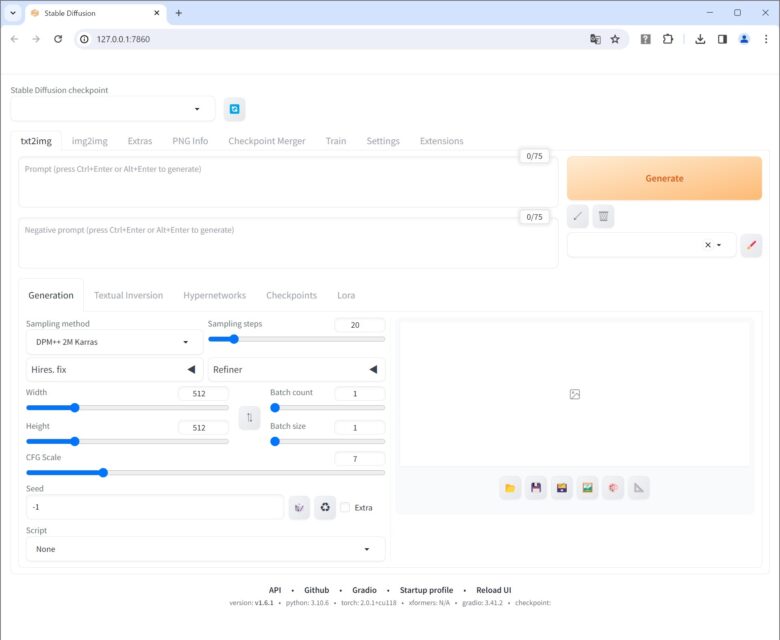Image resolution: width=780 pixels, height=640 pixels.
Task: Open the browser extensions puzzle icon
Action: pyautogui.click(x=668, y=39)
